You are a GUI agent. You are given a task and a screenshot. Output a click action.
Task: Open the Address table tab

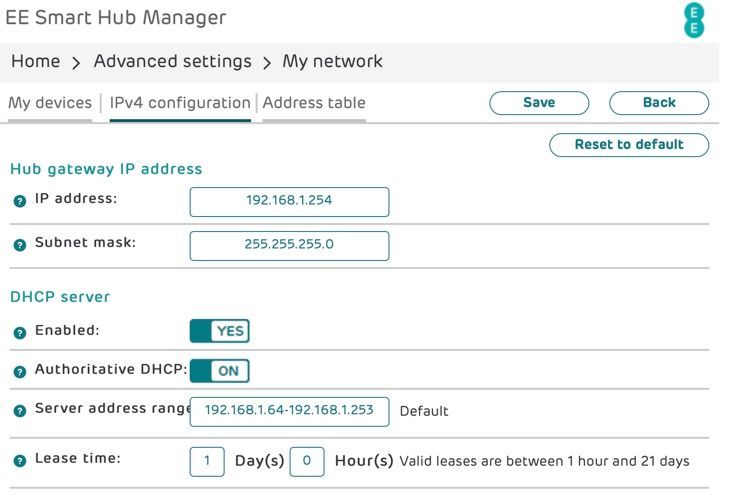click(x=314, y=103)
